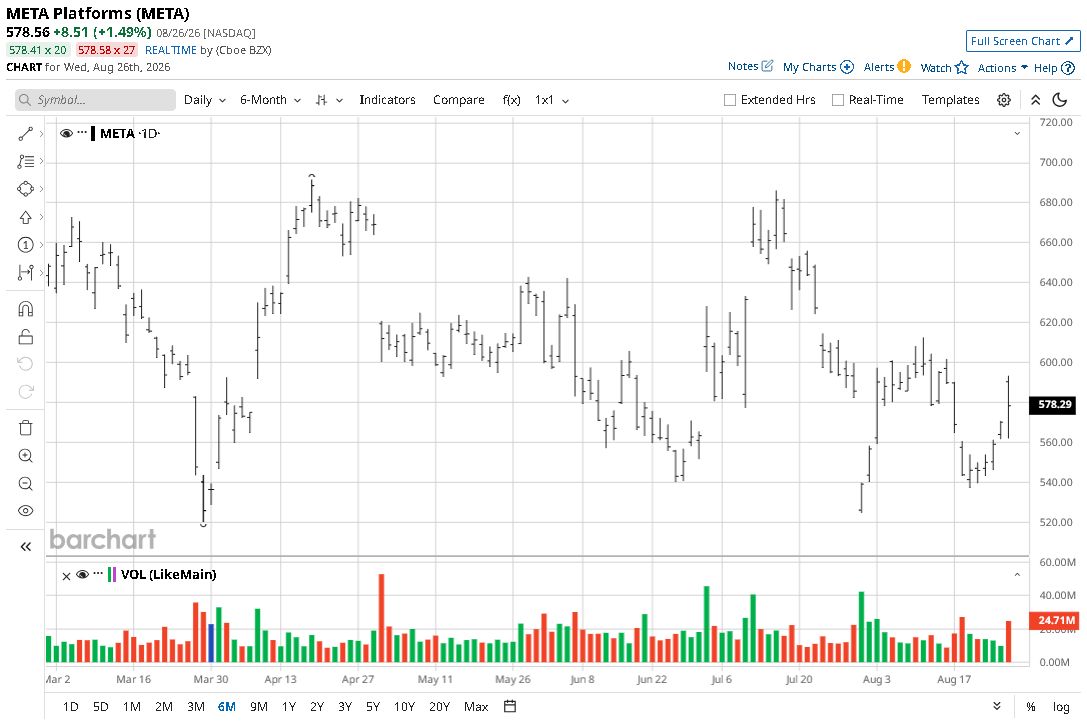Click the undo arrow icon
Image resolution: width=1087 pixels, height=726 pixels.
(26, 364)
